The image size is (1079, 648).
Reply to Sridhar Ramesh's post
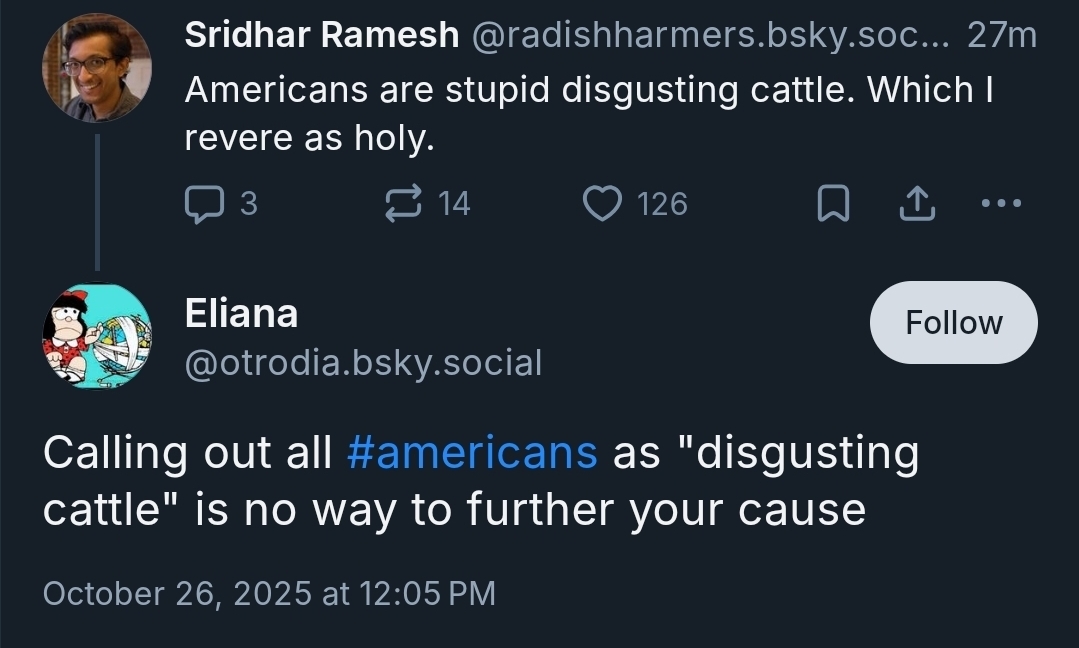click(204, 204)
